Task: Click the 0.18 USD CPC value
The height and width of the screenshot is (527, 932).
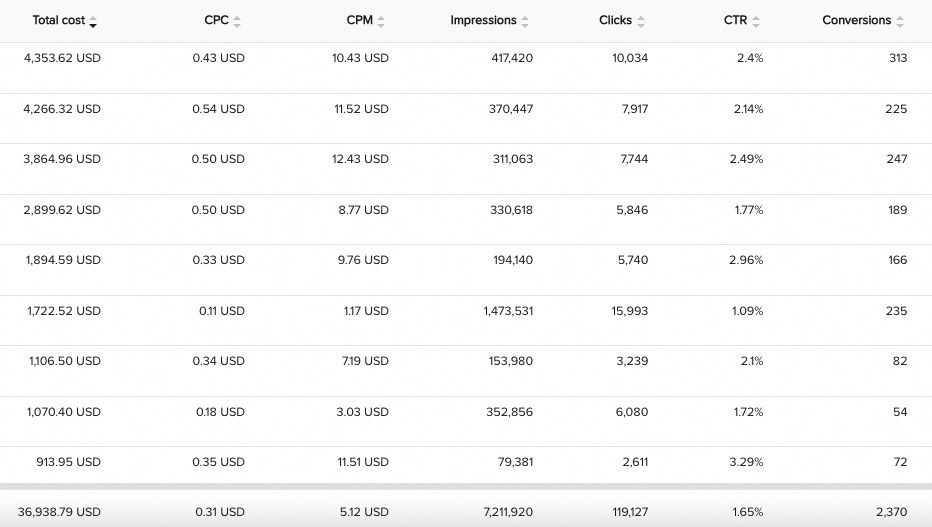Action: [221, 412]
